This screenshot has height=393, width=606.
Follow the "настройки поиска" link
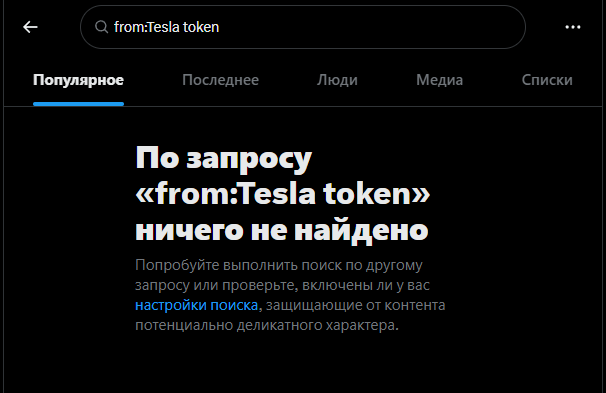click(196, 305)
